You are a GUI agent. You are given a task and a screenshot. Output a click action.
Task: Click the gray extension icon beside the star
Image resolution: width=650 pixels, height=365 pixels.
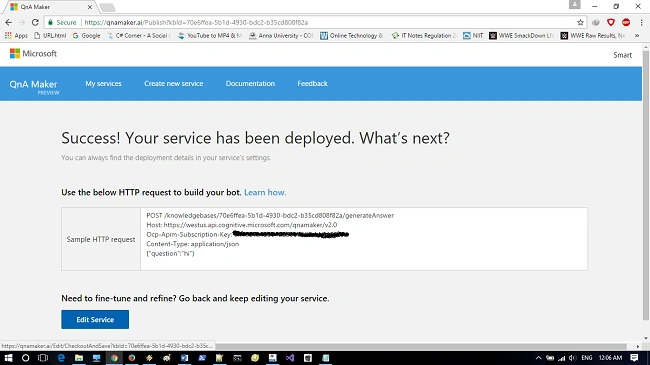(x=596, y=22)
